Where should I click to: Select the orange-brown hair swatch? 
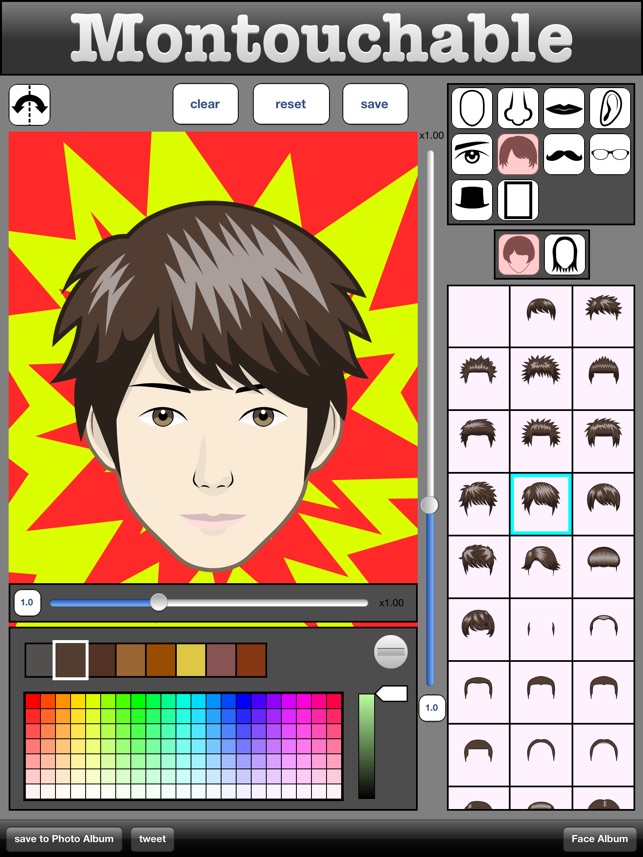click(x=161, y=660)
